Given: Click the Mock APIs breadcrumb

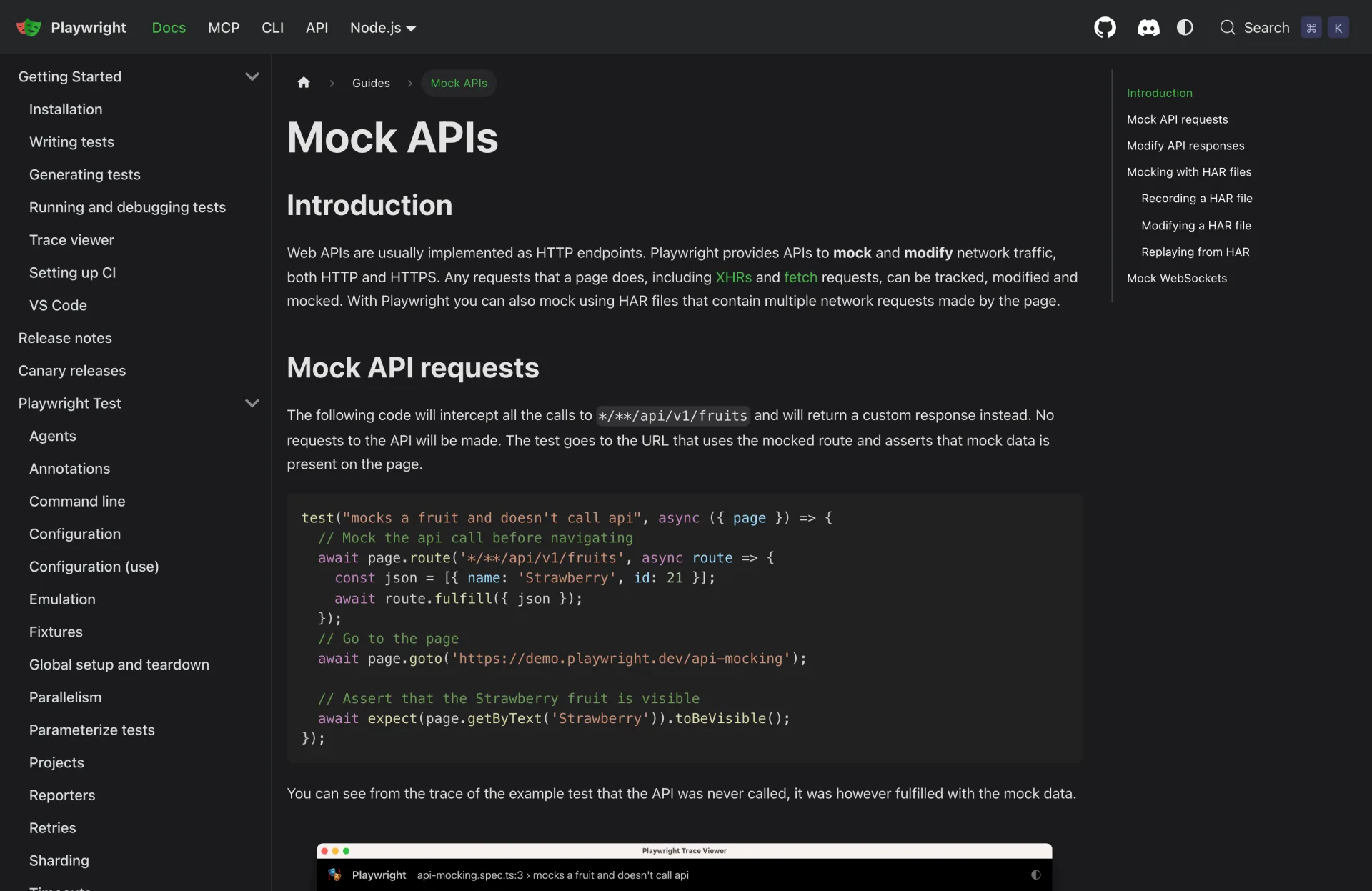Looking at the screenshot, I should click(x=459, y=83).
